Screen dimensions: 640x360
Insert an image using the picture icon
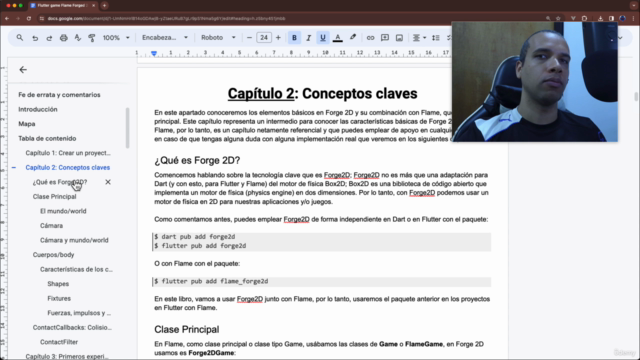coord(399,38)
